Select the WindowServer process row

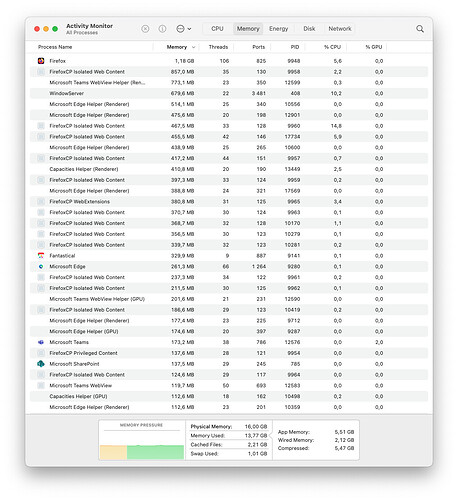229,93
